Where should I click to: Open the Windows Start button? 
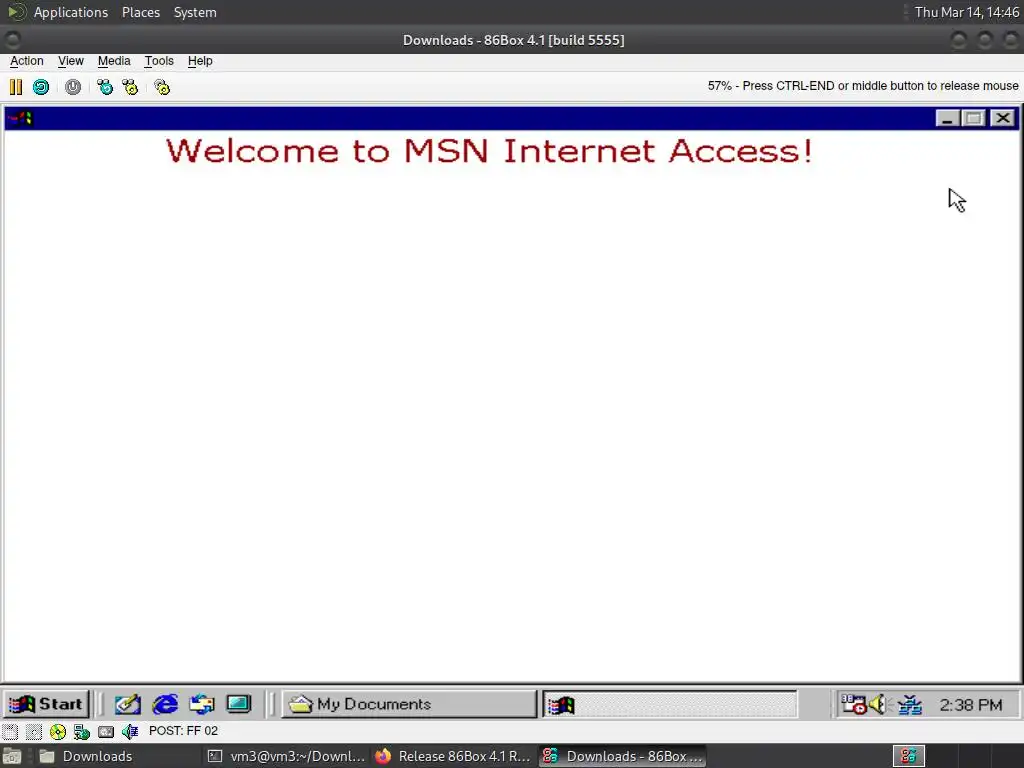click(46, 704)
